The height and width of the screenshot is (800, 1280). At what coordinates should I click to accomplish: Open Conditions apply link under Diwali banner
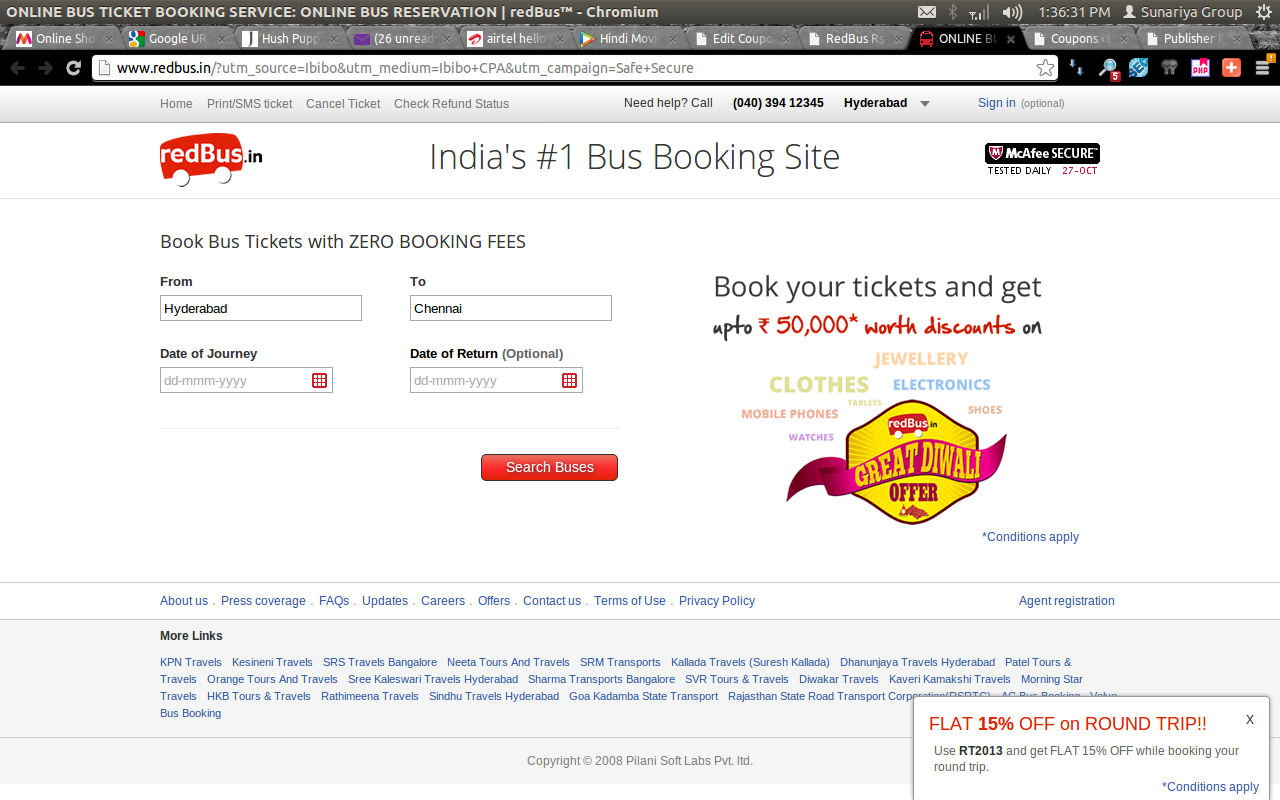(x=1030, y=537)
